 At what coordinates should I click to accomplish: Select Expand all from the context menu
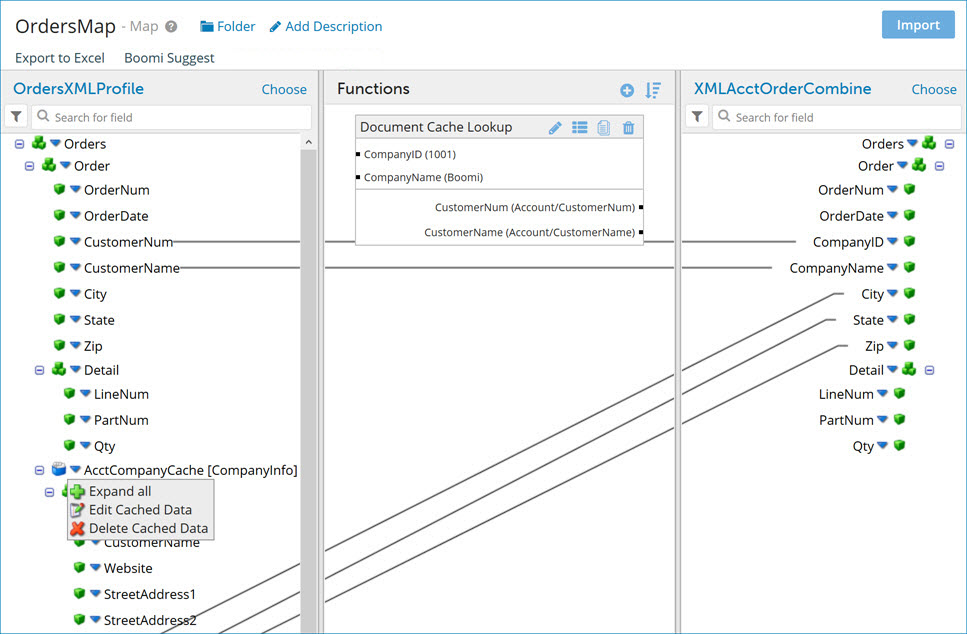(119, 491)
